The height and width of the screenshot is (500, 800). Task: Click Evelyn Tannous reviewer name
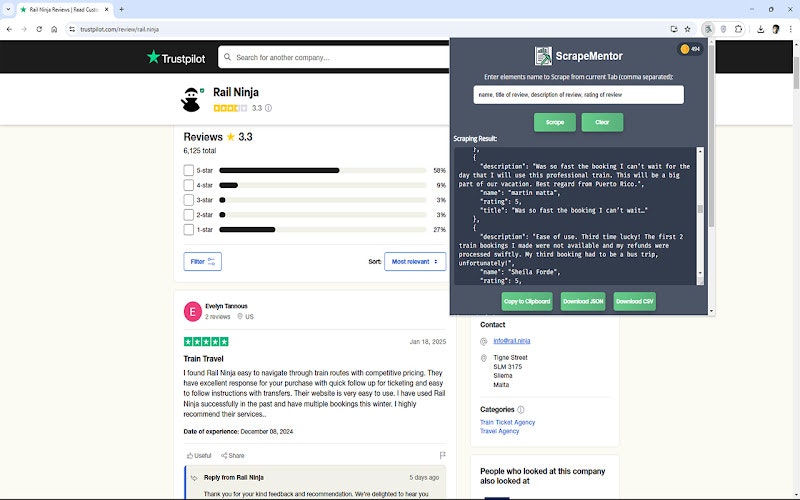click(x=226, y=306)
